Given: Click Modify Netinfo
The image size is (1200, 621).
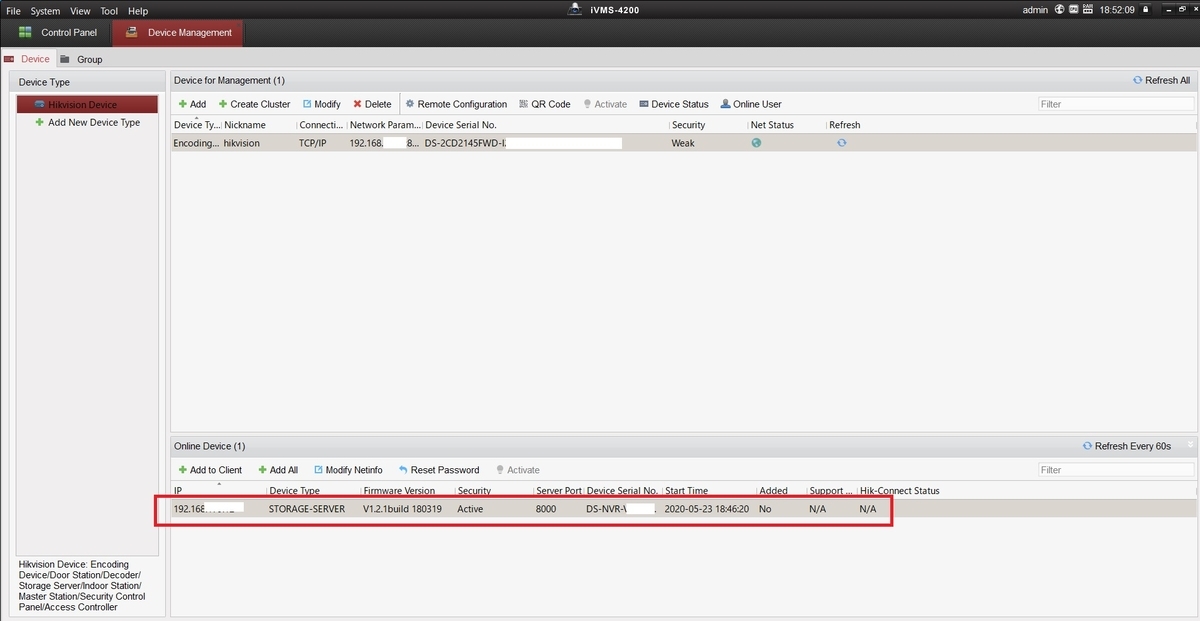Looking at the screenshot, I should click(347, 470).
